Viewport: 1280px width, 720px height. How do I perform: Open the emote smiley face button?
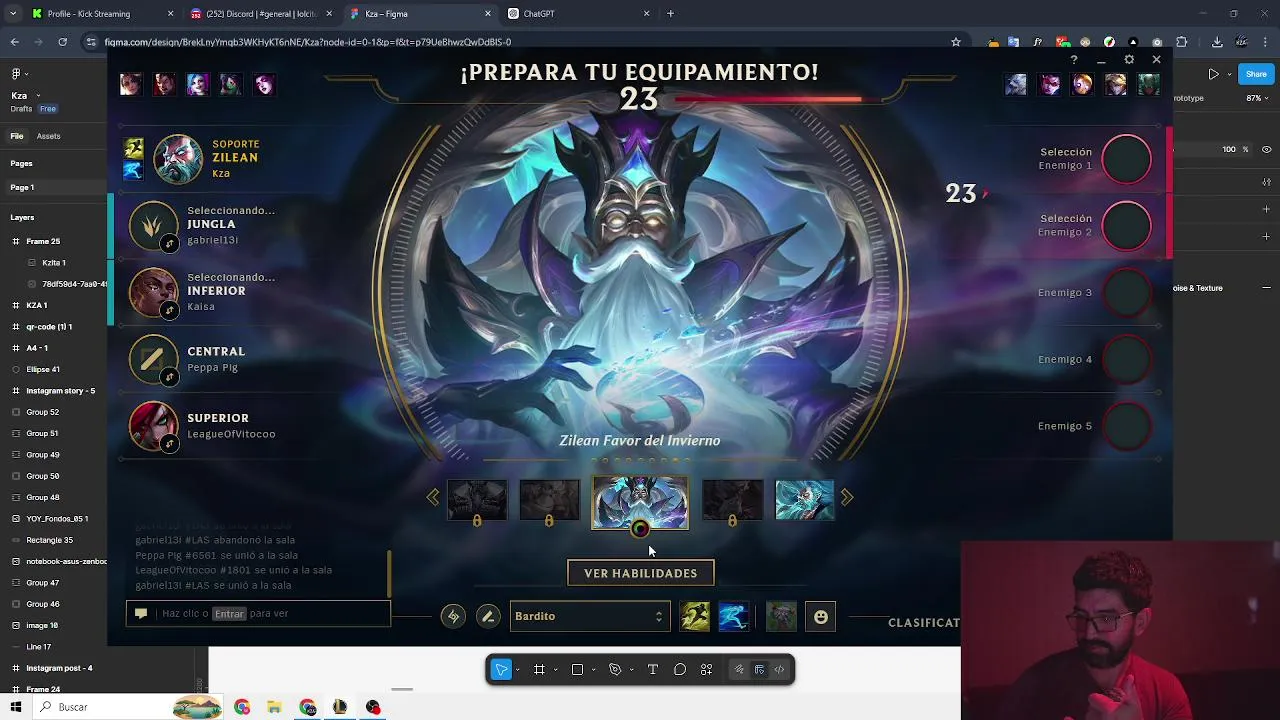pos(820,617)
